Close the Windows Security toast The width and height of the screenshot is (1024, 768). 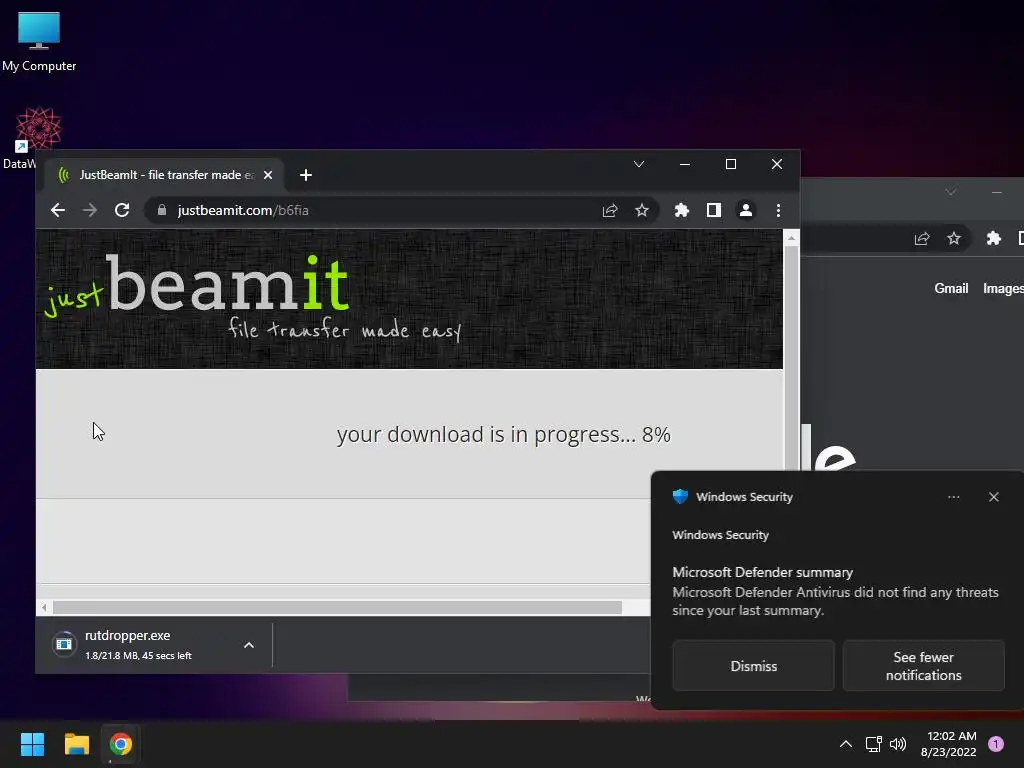pyautogui.click(x=994, y=497)
